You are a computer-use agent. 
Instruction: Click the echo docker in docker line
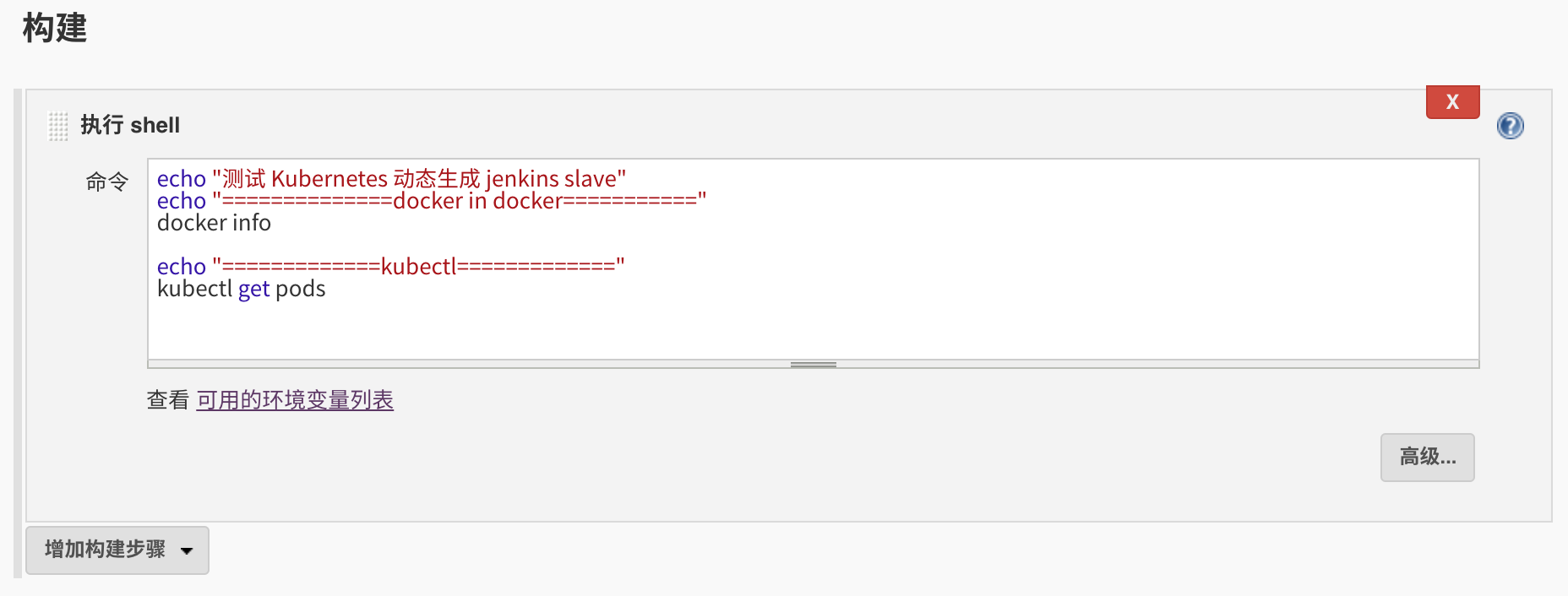432,201
